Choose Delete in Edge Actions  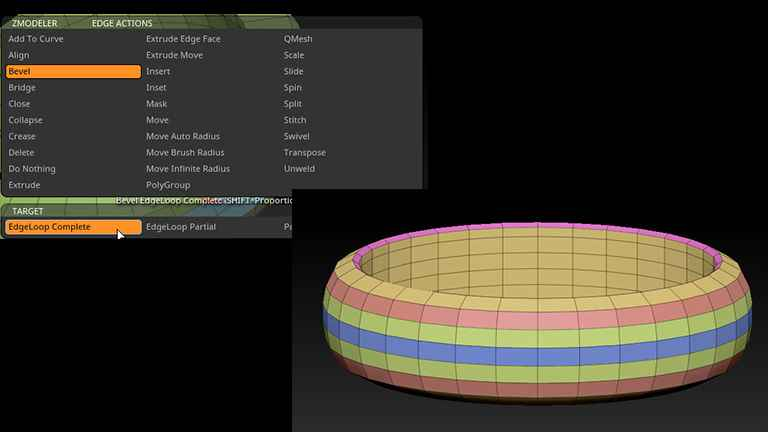21,152
